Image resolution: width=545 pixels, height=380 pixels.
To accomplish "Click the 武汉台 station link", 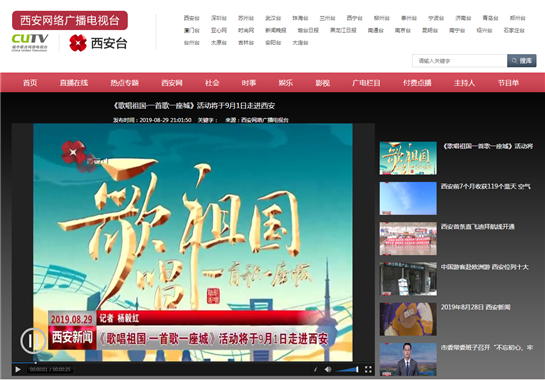I will [x=273, y=18].
